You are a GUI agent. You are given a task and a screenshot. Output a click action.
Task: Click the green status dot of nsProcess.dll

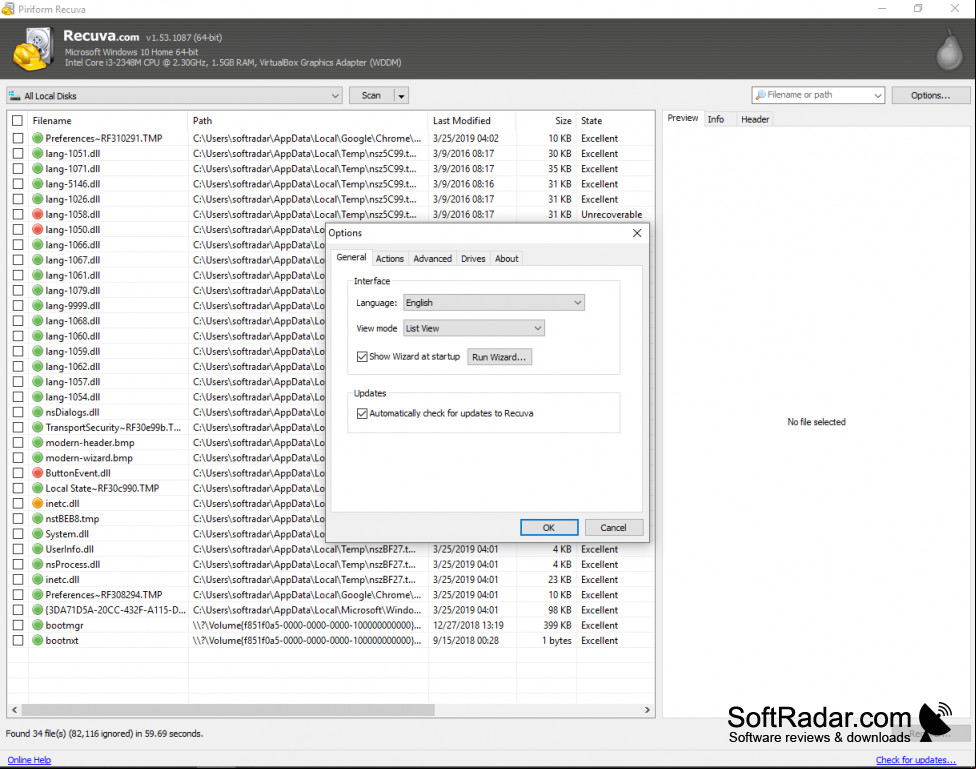click(x=37, y=564)
